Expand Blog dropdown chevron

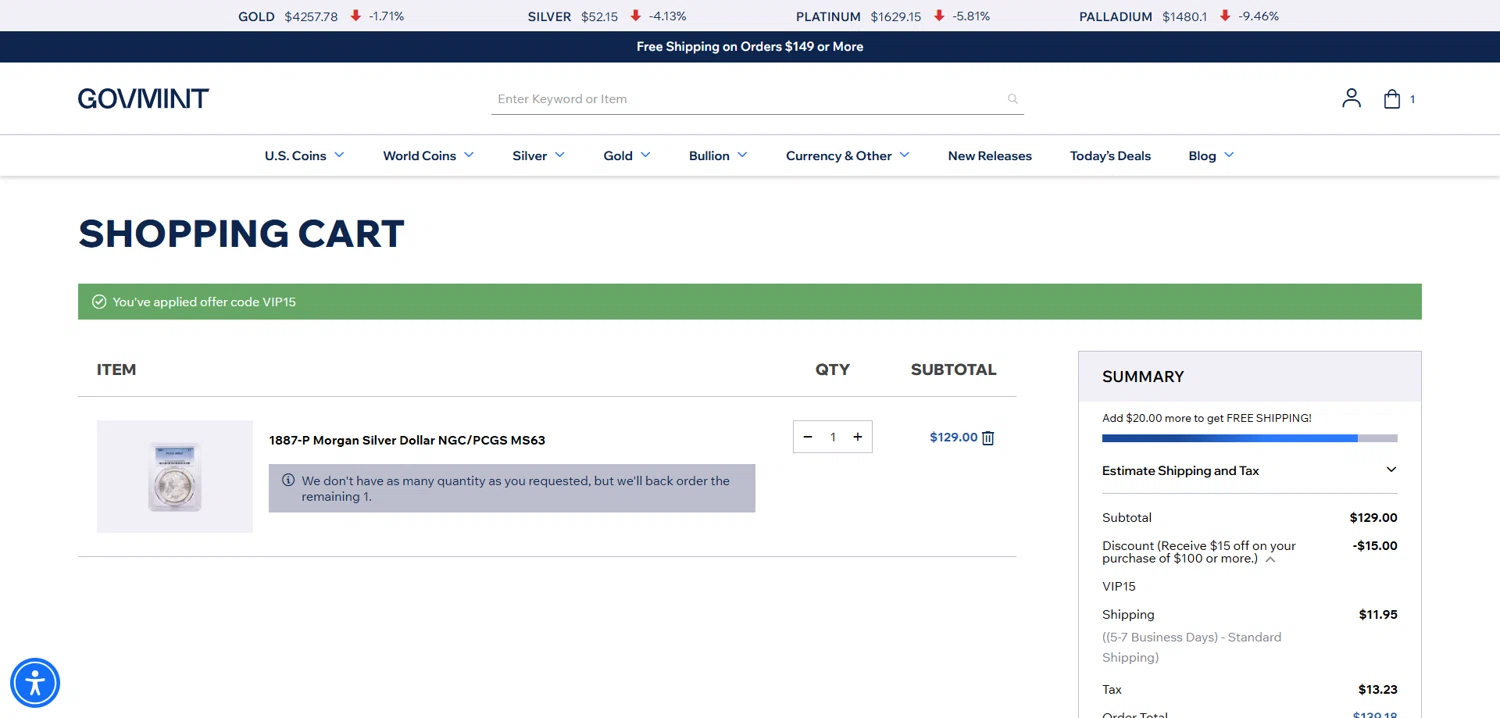(x=1229, y=155)
